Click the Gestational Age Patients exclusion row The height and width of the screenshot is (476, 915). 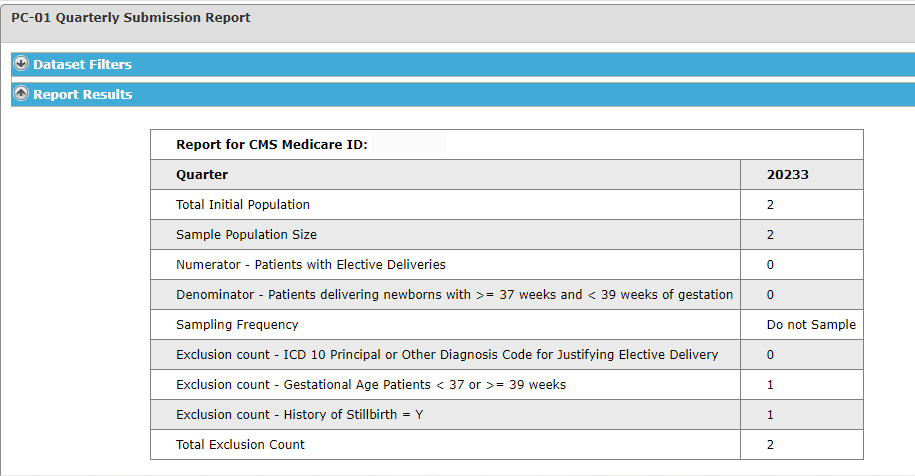tap(507, 385)
